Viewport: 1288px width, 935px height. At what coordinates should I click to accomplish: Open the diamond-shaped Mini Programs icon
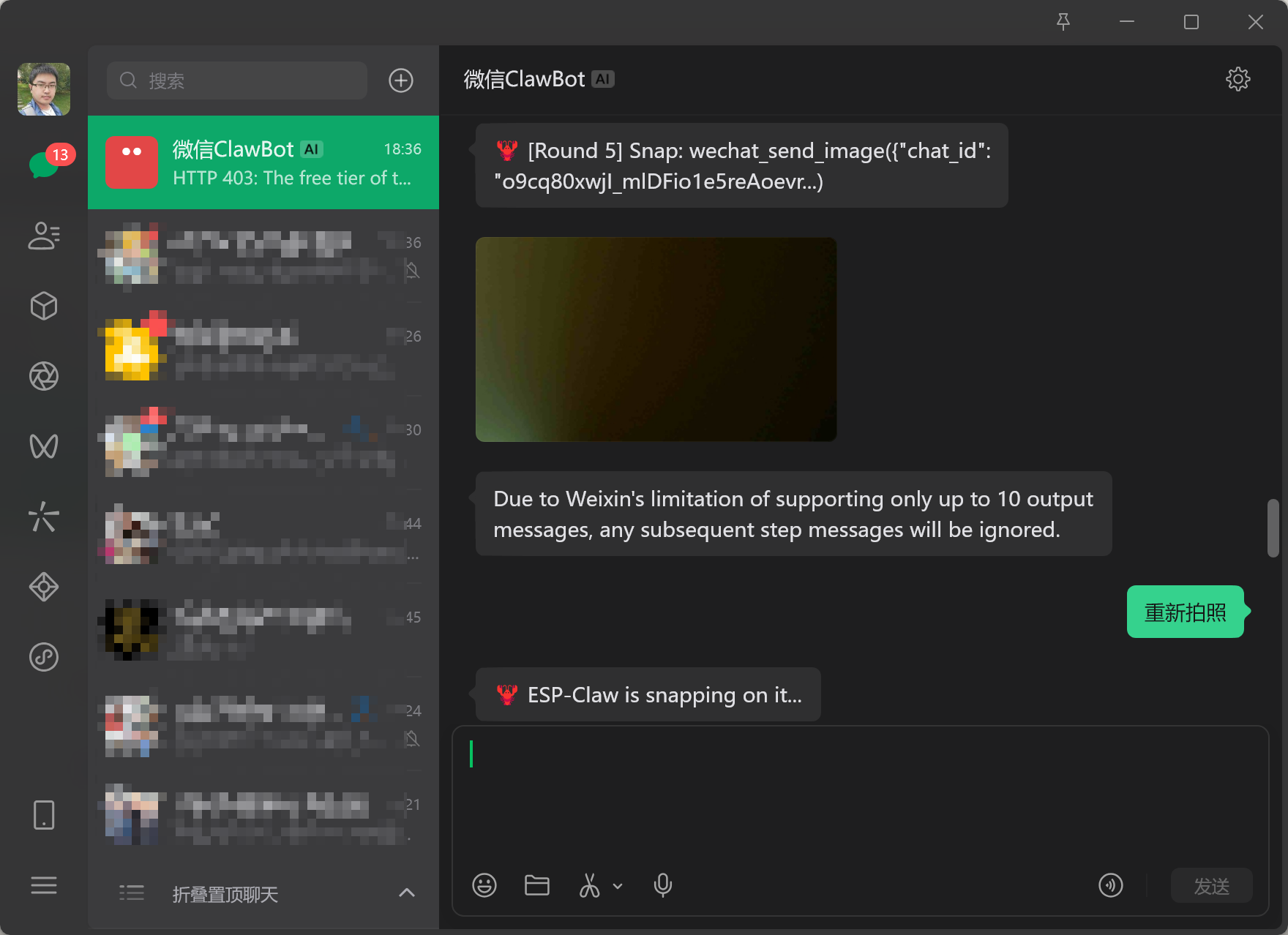(44, 587)
